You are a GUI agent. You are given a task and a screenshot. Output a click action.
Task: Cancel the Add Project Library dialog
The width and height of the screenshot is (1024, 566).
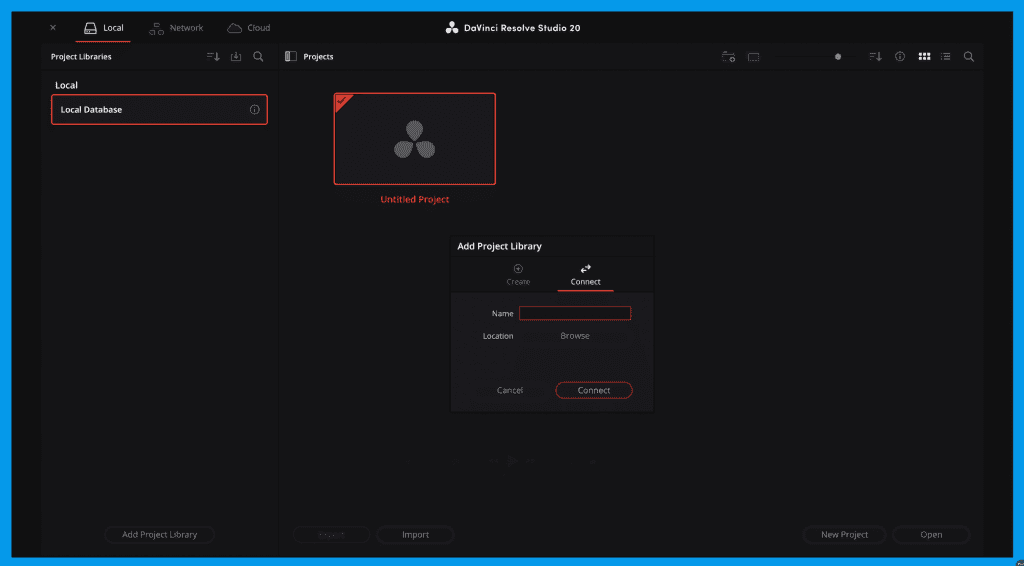click(510, 390)
